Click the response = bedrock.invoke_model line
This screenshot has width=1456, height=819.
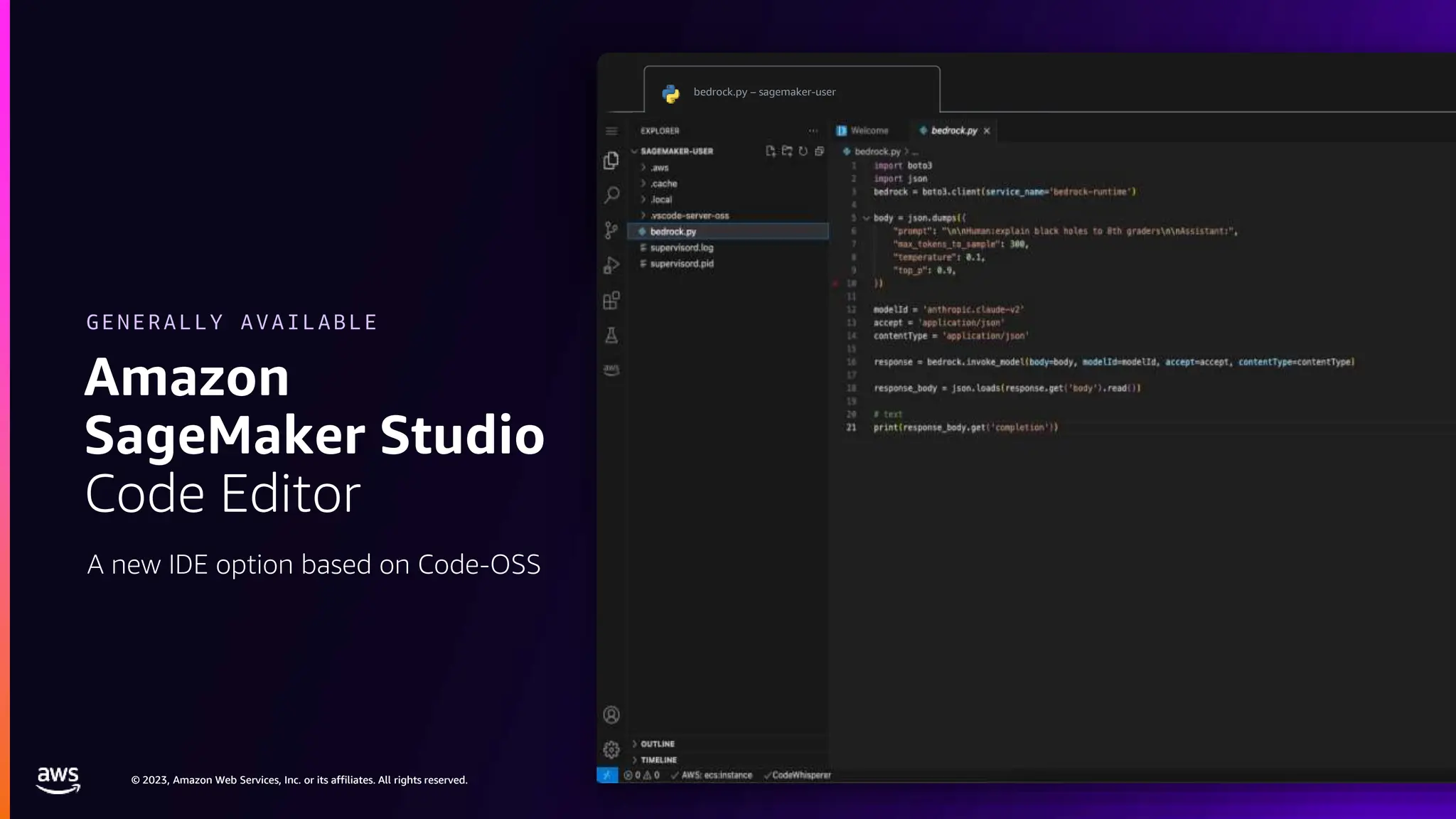pos(1114,362)
